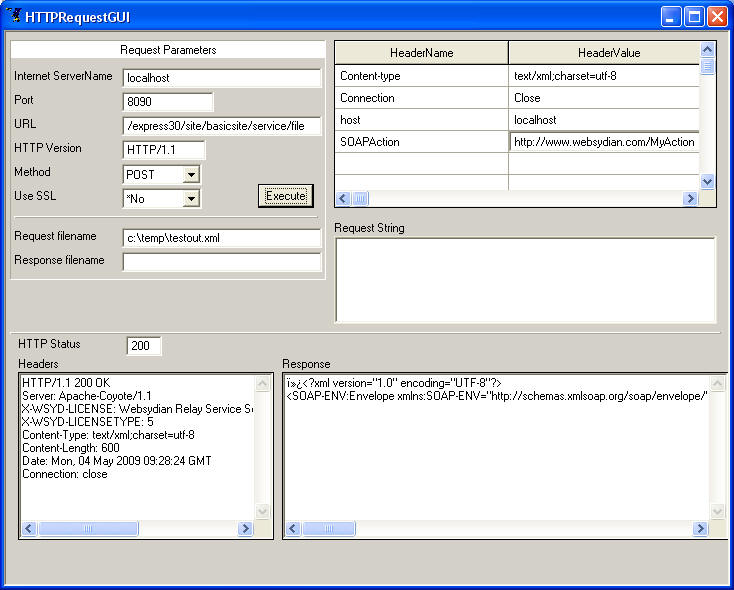
Task: Click the Internet ServerName field
Action: (x=222, y=78)
